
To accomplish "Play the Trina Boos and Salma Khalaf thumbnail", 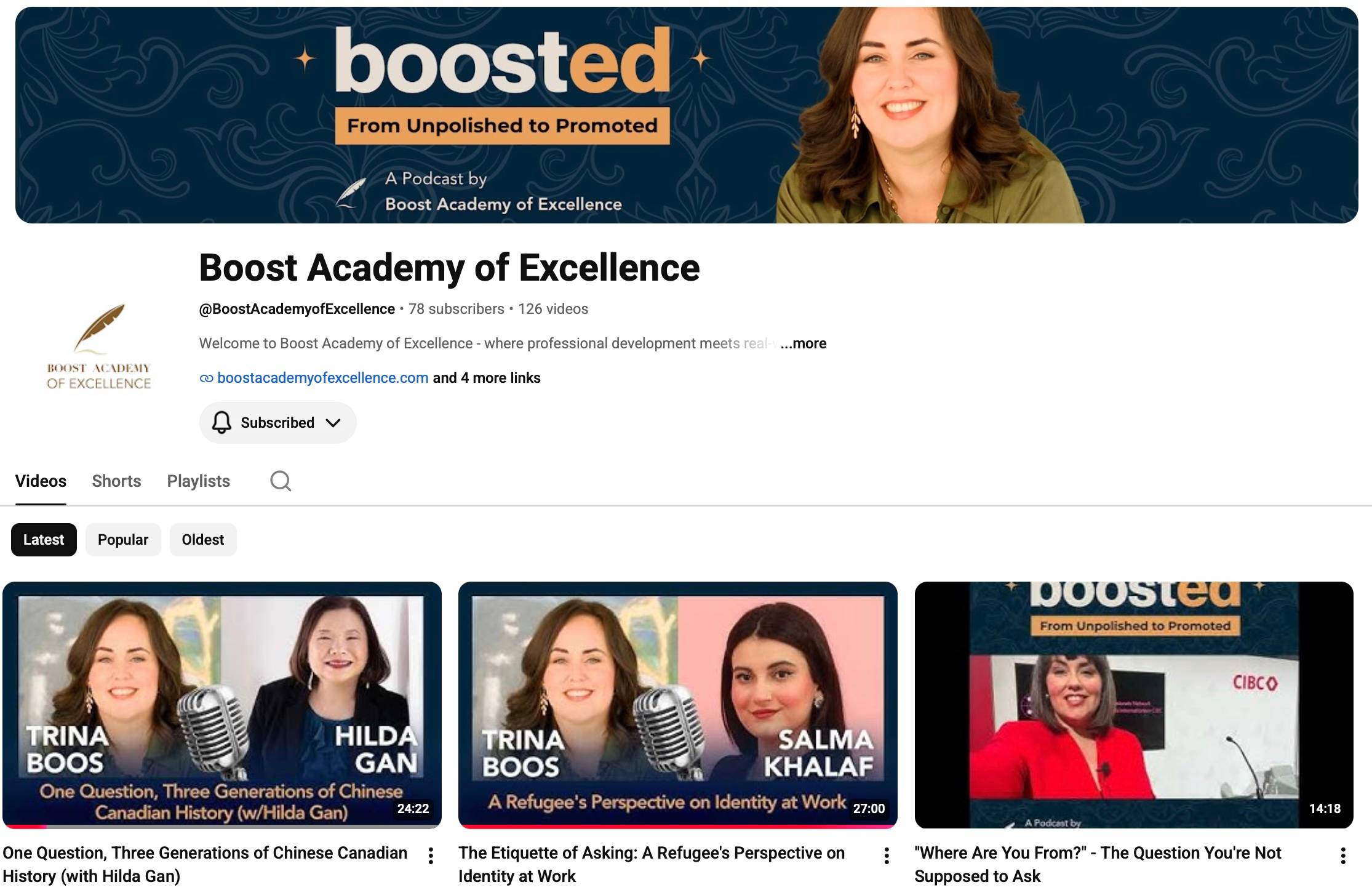I will 678,705.
